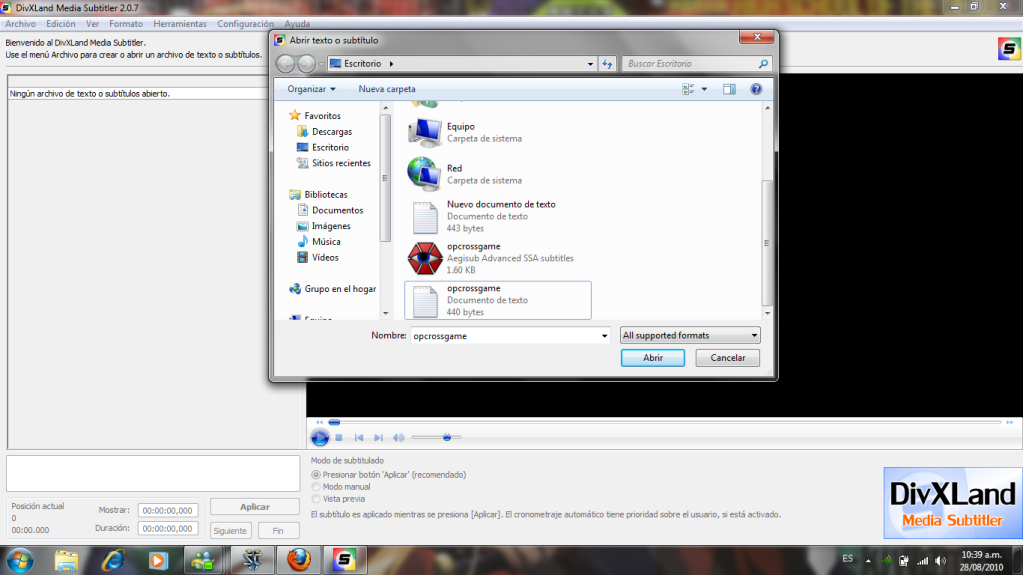Select the Vista previa radio option

click(x=316, y=499)
